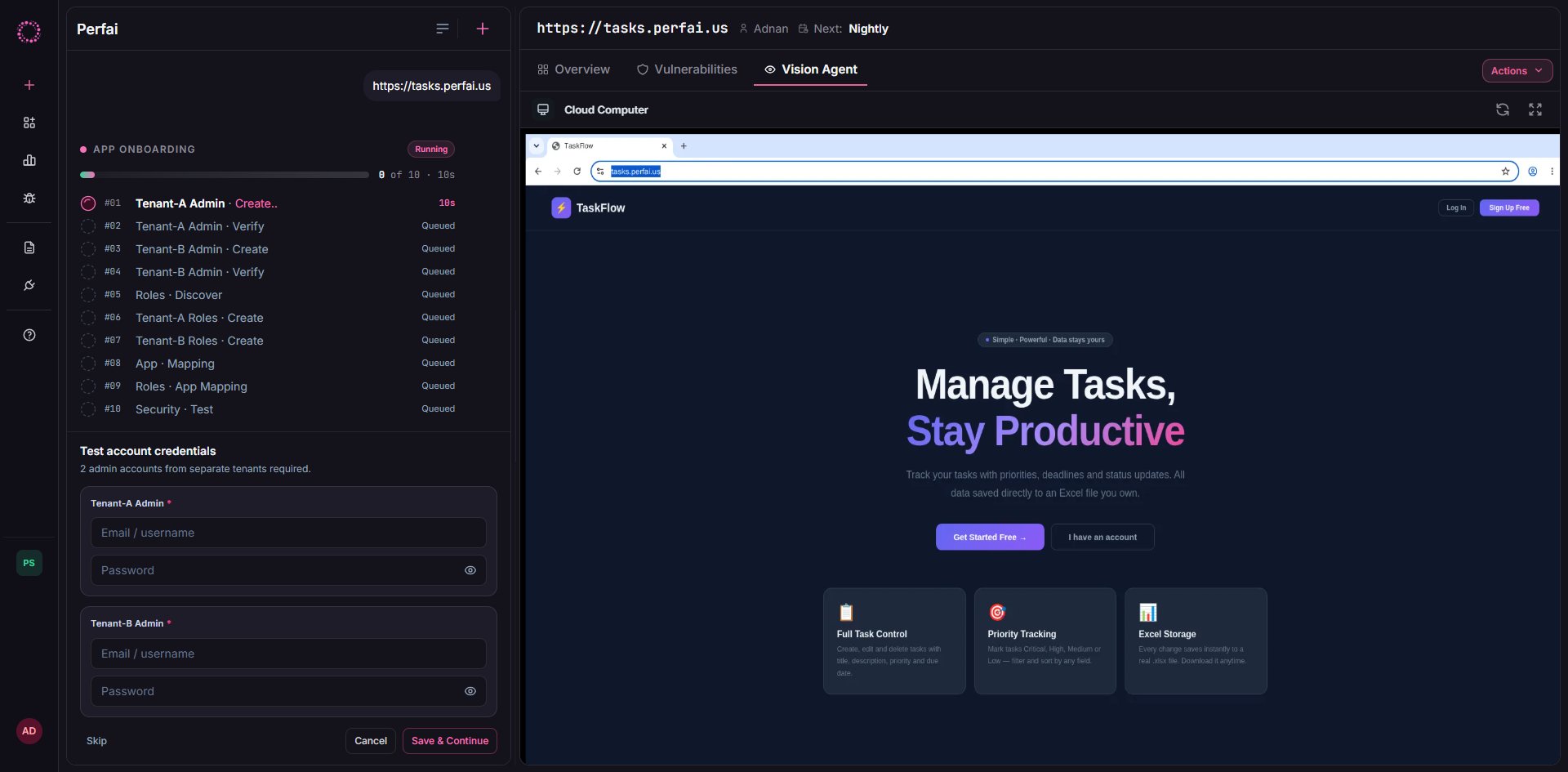Screen dimensions: 1568x772
Task: Click the plus icon beside the Perfai title
Action: click(x=483, y=29)
